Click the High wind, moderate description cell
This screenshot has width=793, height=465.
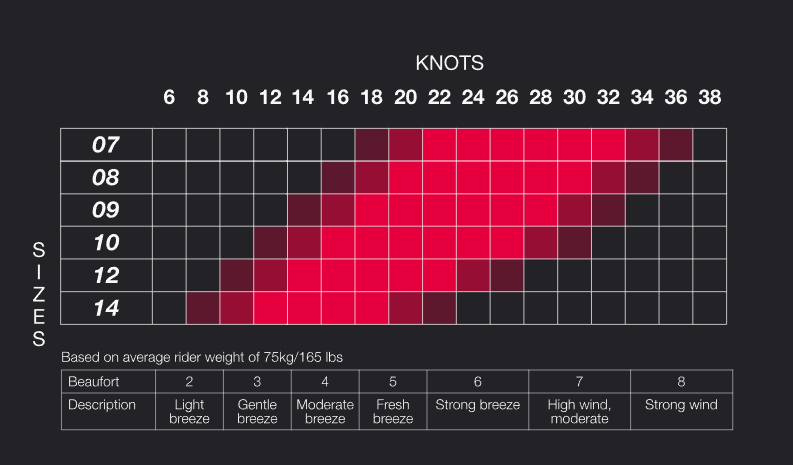click(579, 412)
